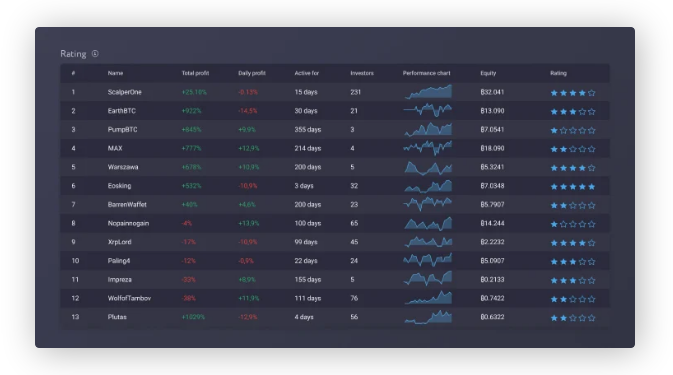Open the ScalperOne trader name
The width and height of the screenshot is (673, 375).
pos(124,92)
